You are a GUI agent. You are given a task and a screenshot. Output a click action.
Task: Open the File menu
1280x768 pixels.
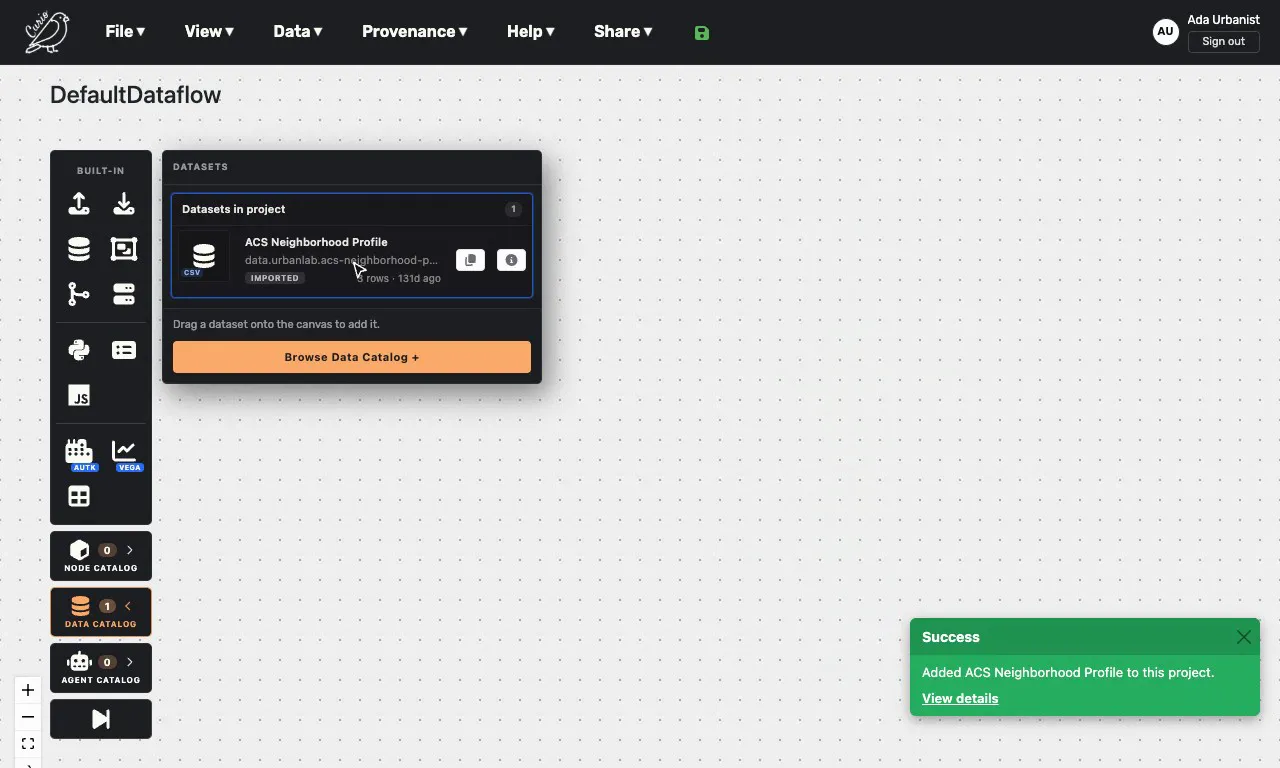click(x=125, y=31)
